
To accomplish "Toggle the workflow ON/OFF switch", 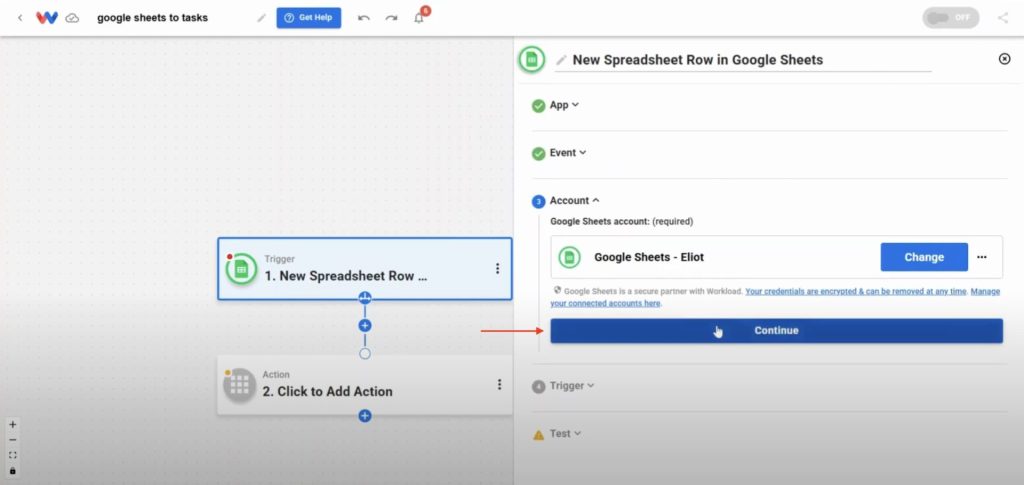I will point(950,18).
